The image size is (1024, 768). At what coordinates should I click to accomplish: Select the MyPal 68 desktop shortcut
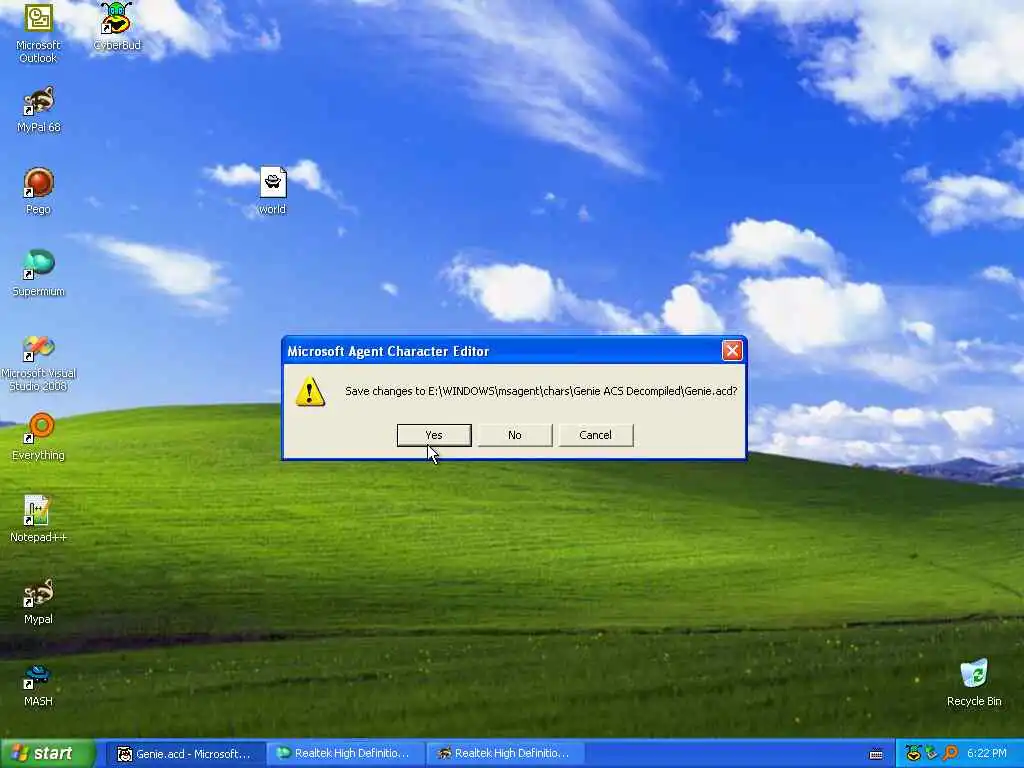[x=39, y=109]
